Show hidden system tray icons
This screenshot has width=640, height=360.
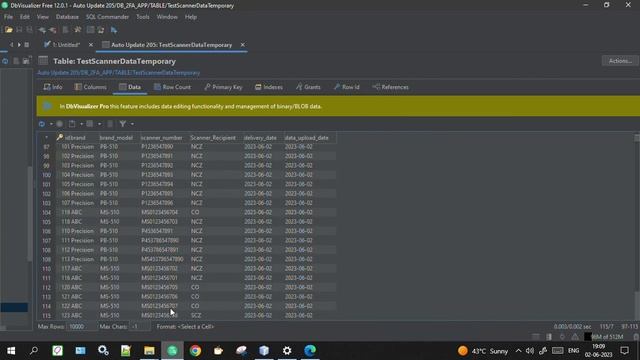(x=518, y=351)
